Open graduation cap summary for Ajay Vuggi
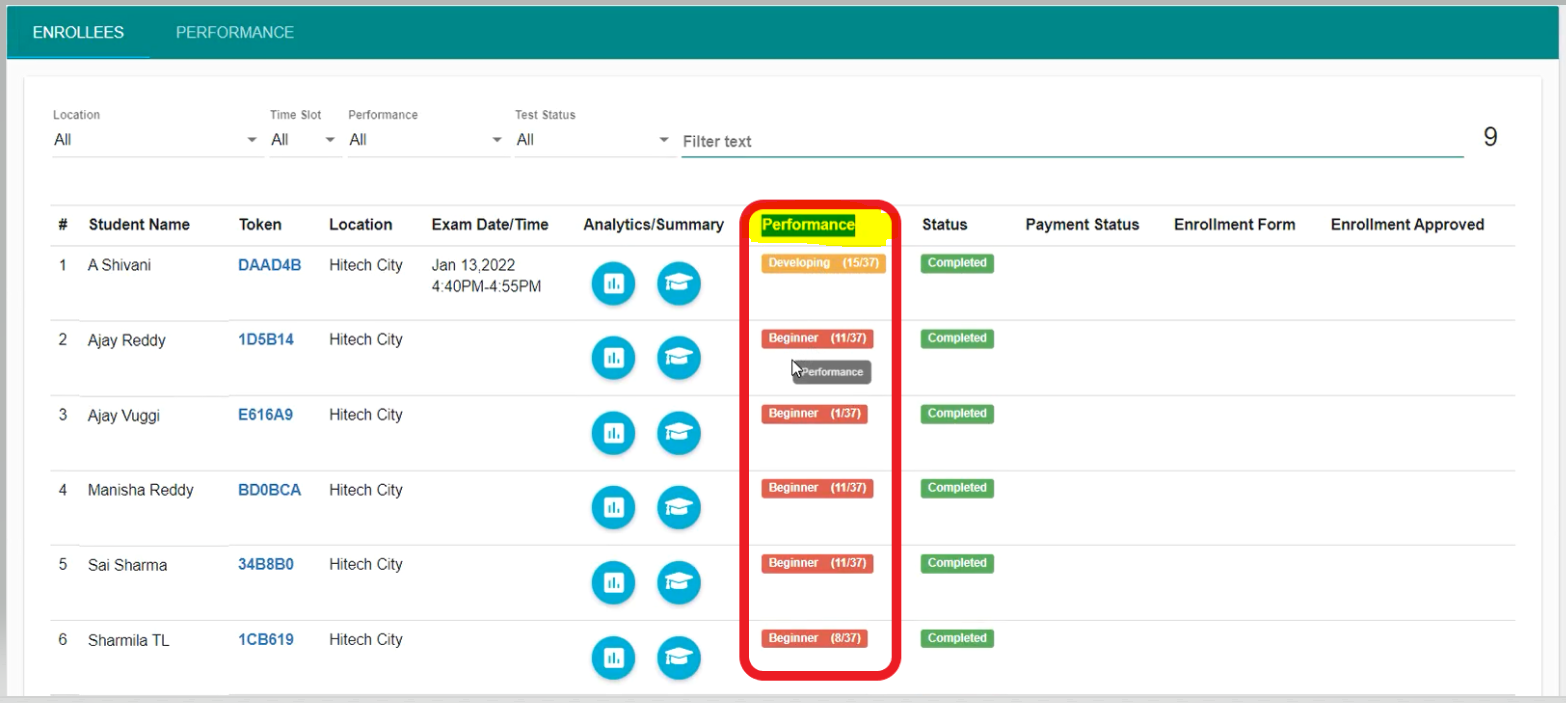Screen dimensions: 1566x703 pyautogui.click(x=678, y=434)
